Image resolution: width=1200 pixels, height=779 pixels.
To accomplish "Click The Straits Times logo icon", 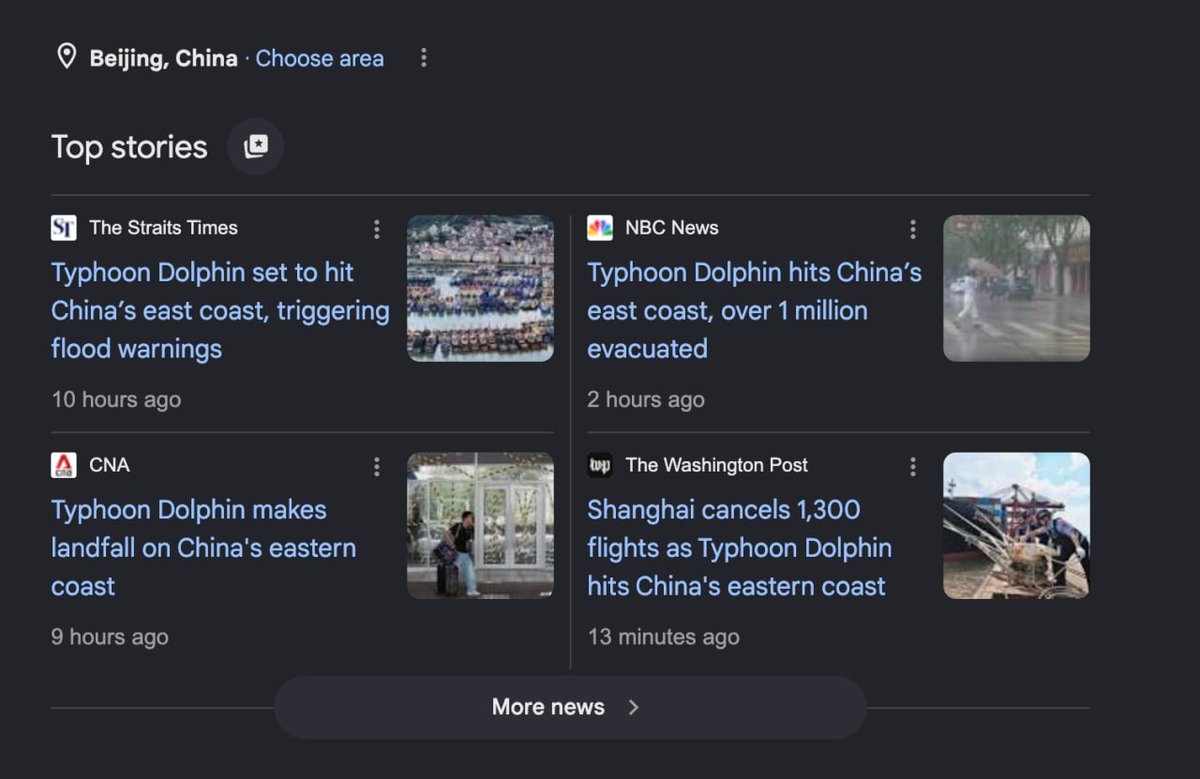I will [64, 228].
